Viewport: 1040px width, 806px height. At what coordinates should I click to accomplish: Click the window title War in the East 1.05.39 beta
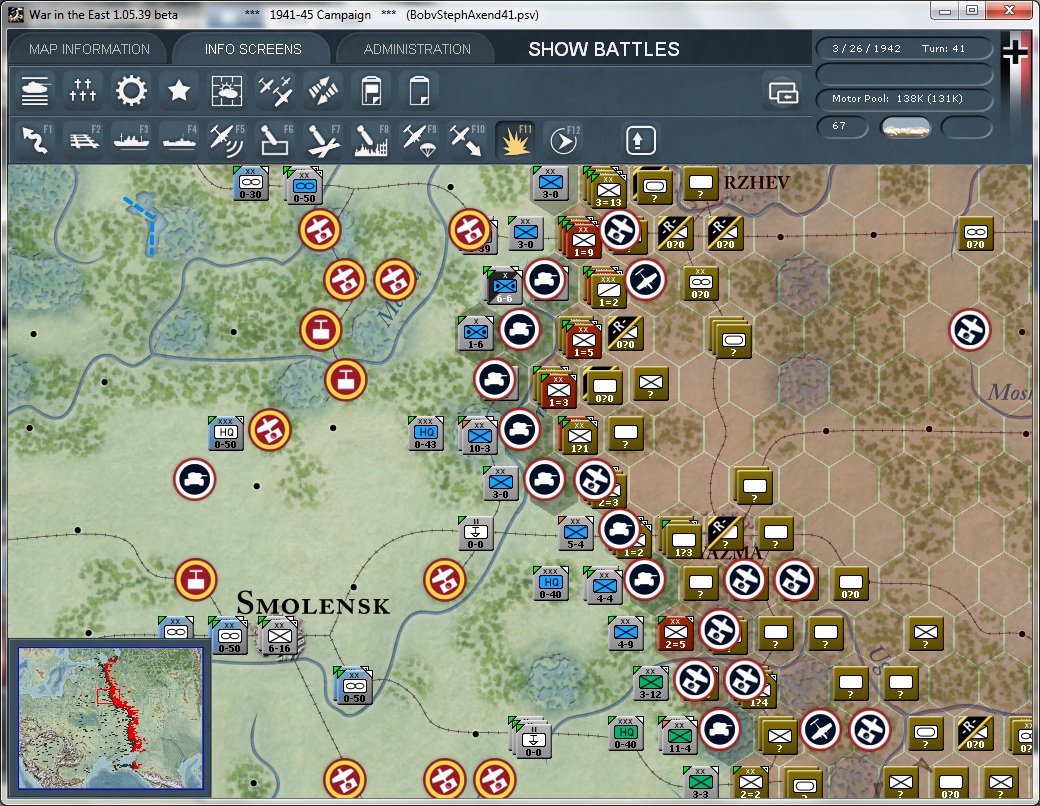103,15
